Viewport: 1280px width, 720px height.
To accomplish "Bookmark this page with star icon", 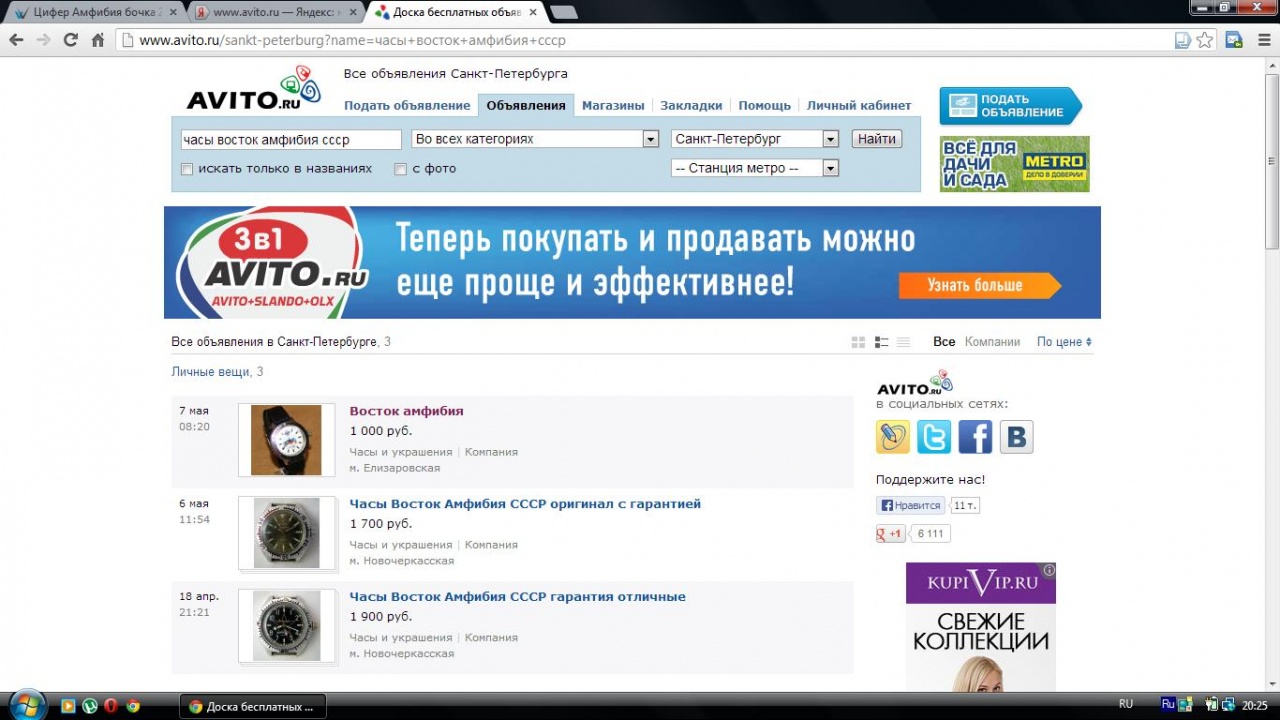I will [1205, 40].
